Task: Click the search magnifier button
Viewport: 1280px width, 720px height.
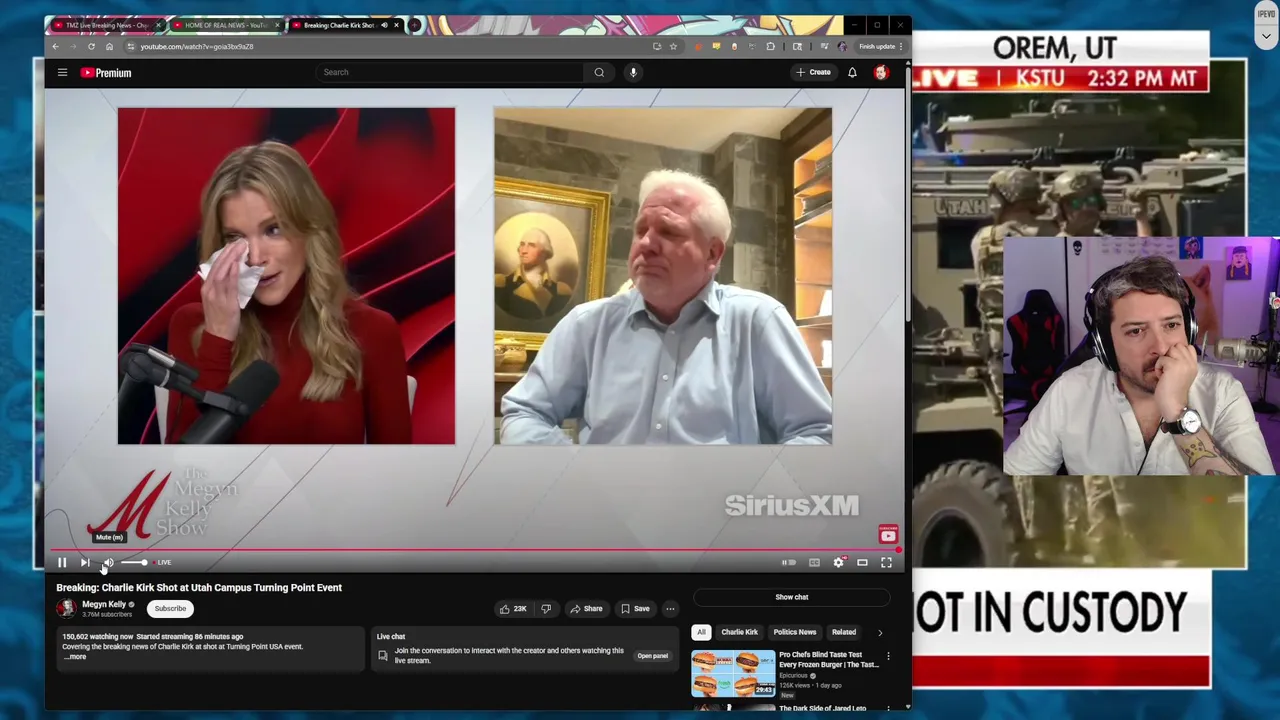Action: 599,72
